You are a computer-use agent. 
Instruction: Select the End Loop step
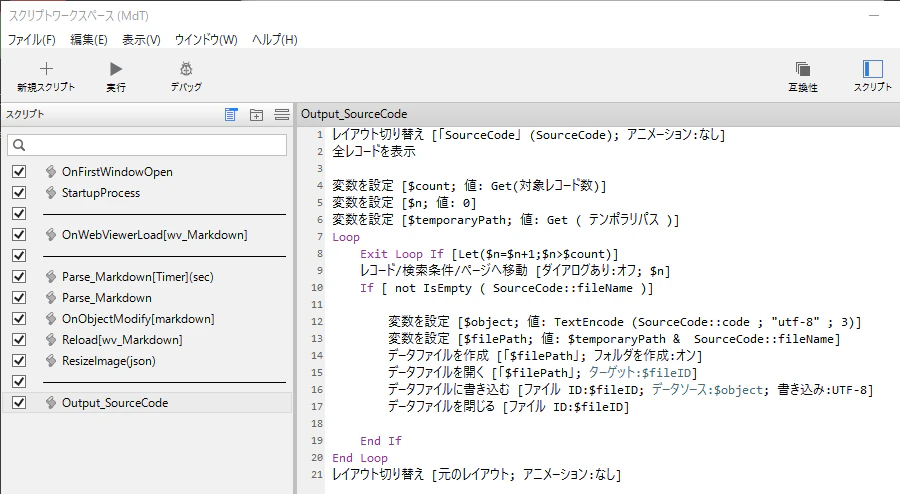click(x=360, y=458)
